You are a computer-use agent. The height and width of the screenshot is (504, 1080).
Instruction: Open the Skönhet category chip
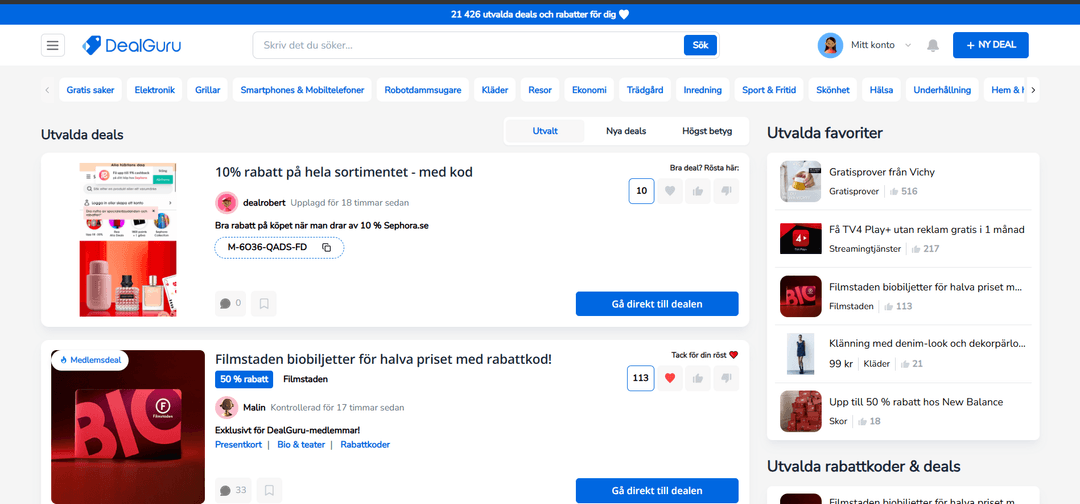point(832,90)
